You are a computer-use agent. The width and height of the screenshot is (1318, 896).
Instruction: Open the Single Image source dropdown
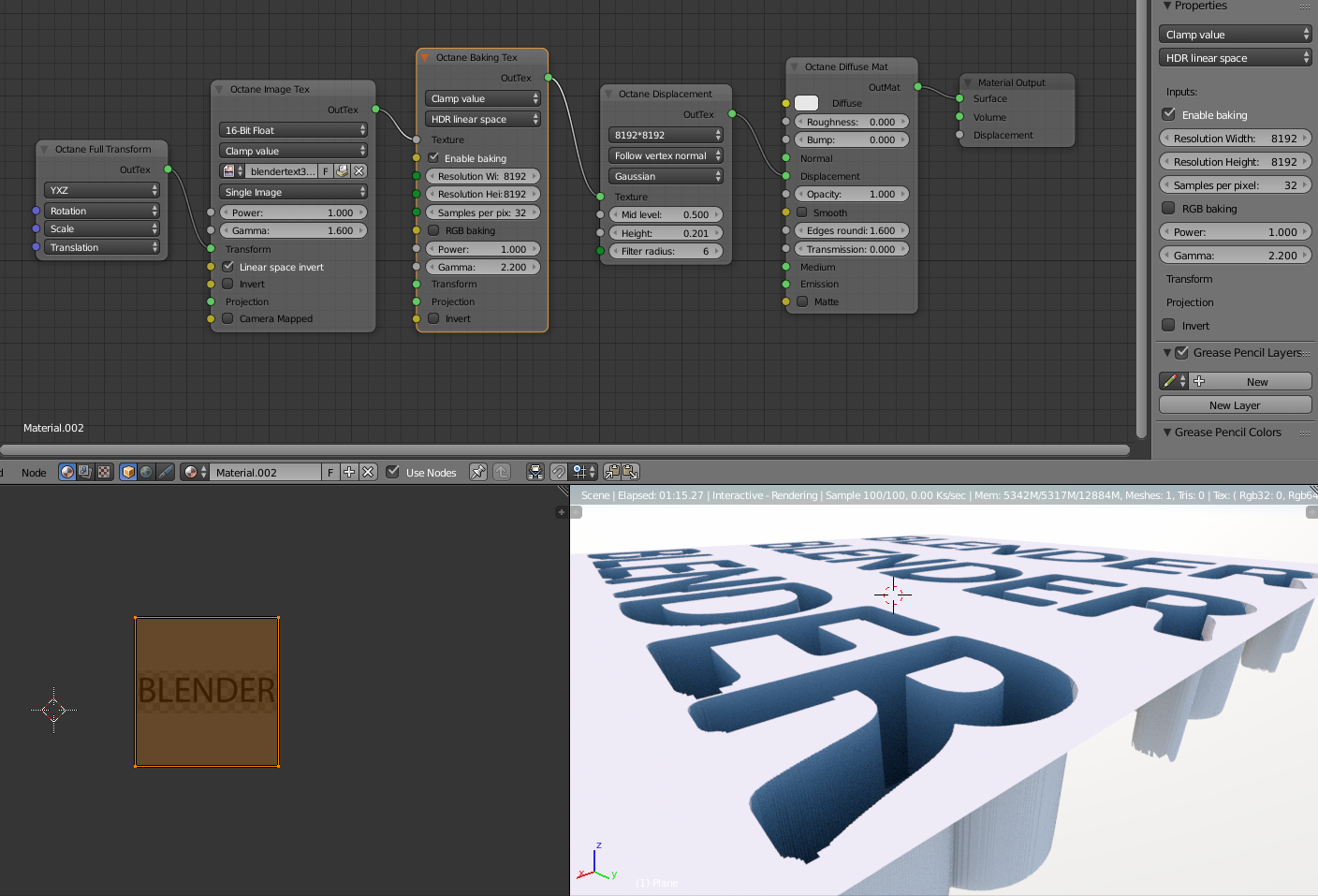click(294, 192)
